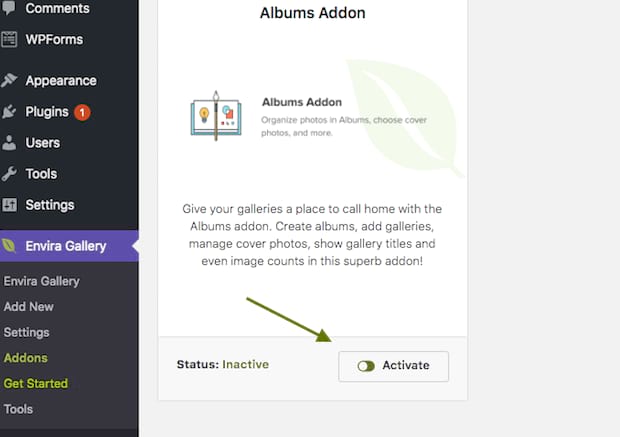Viewport: 620px width, 437px height.
Task: Open the Get Started submenu link
Action: 36,383
